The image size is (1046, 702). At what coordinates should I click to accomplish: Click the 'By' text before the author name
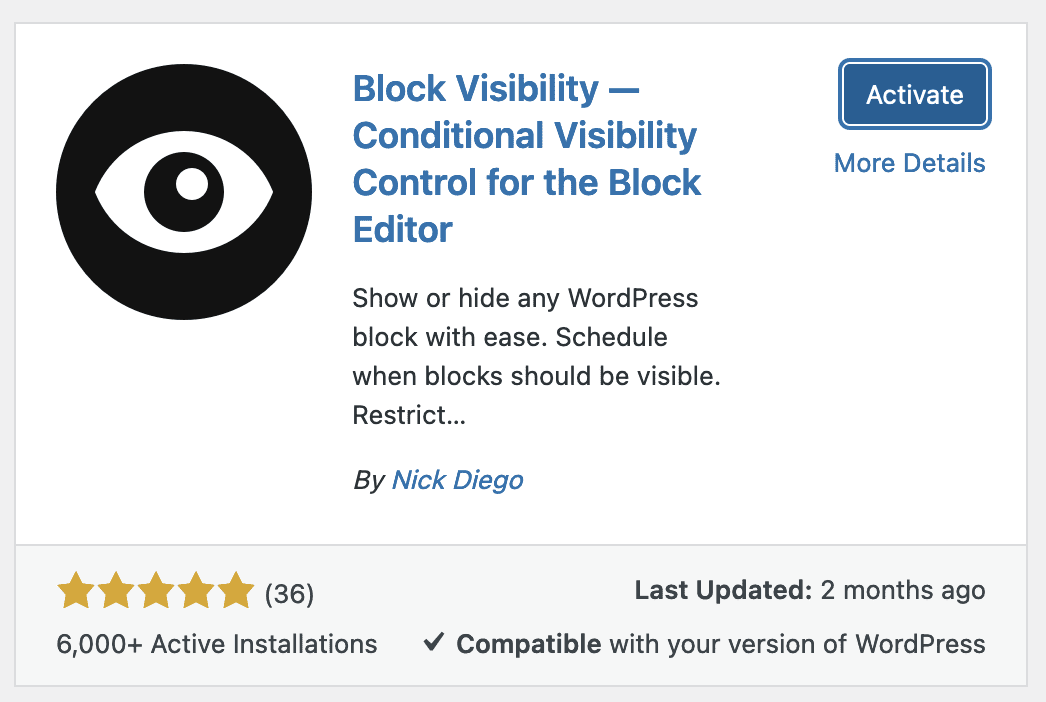point(368,480)
